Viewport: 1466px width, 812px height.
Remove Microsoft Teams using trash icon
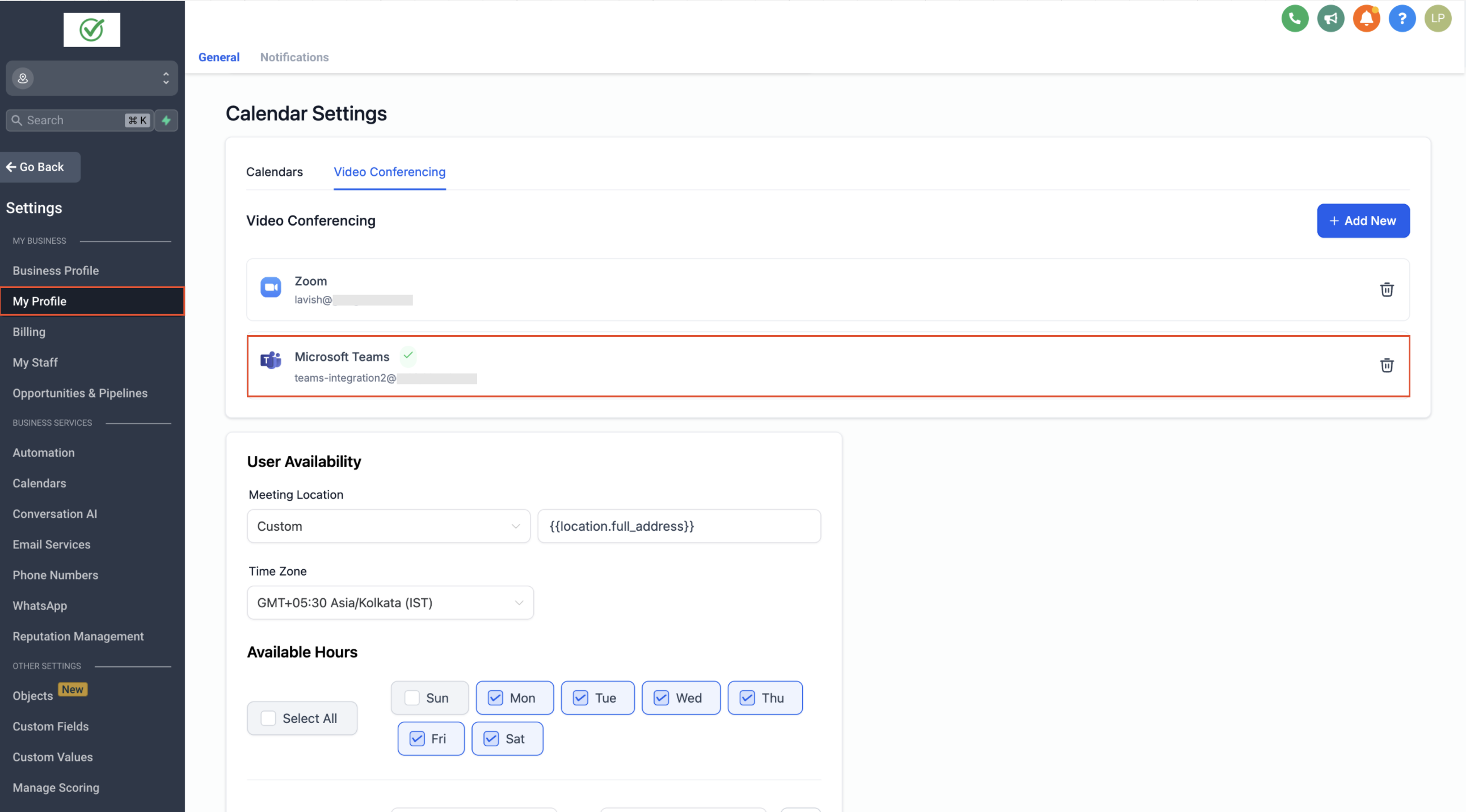click(1387, 365)
